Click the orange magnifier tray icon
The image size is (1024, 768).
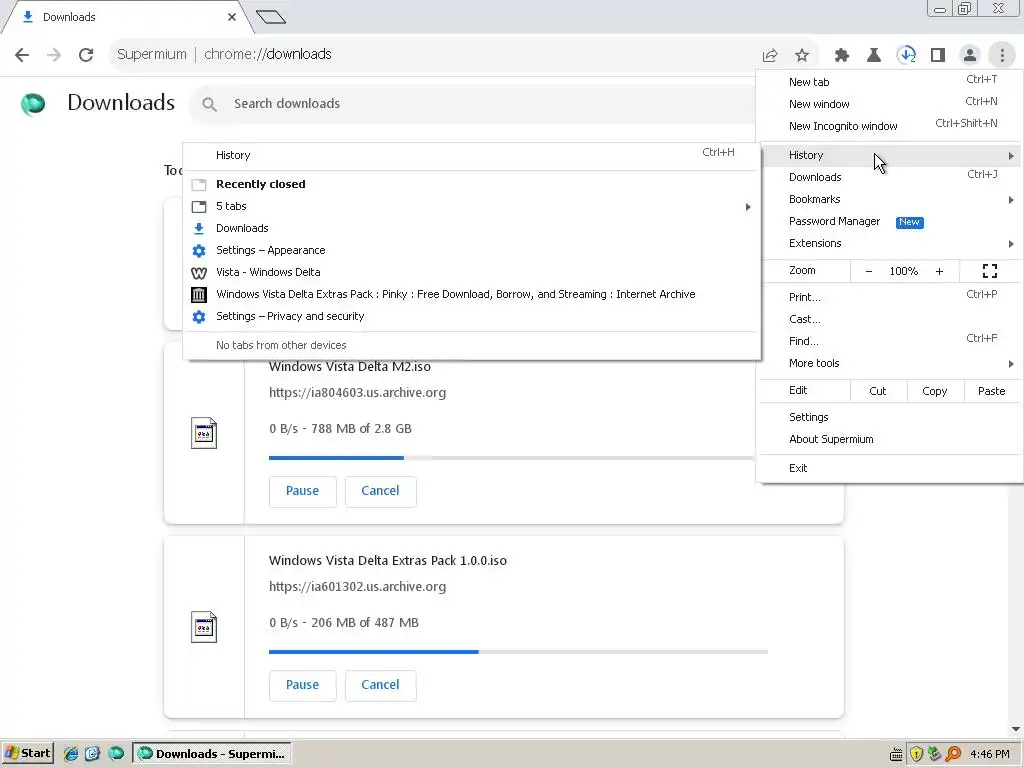953,754
